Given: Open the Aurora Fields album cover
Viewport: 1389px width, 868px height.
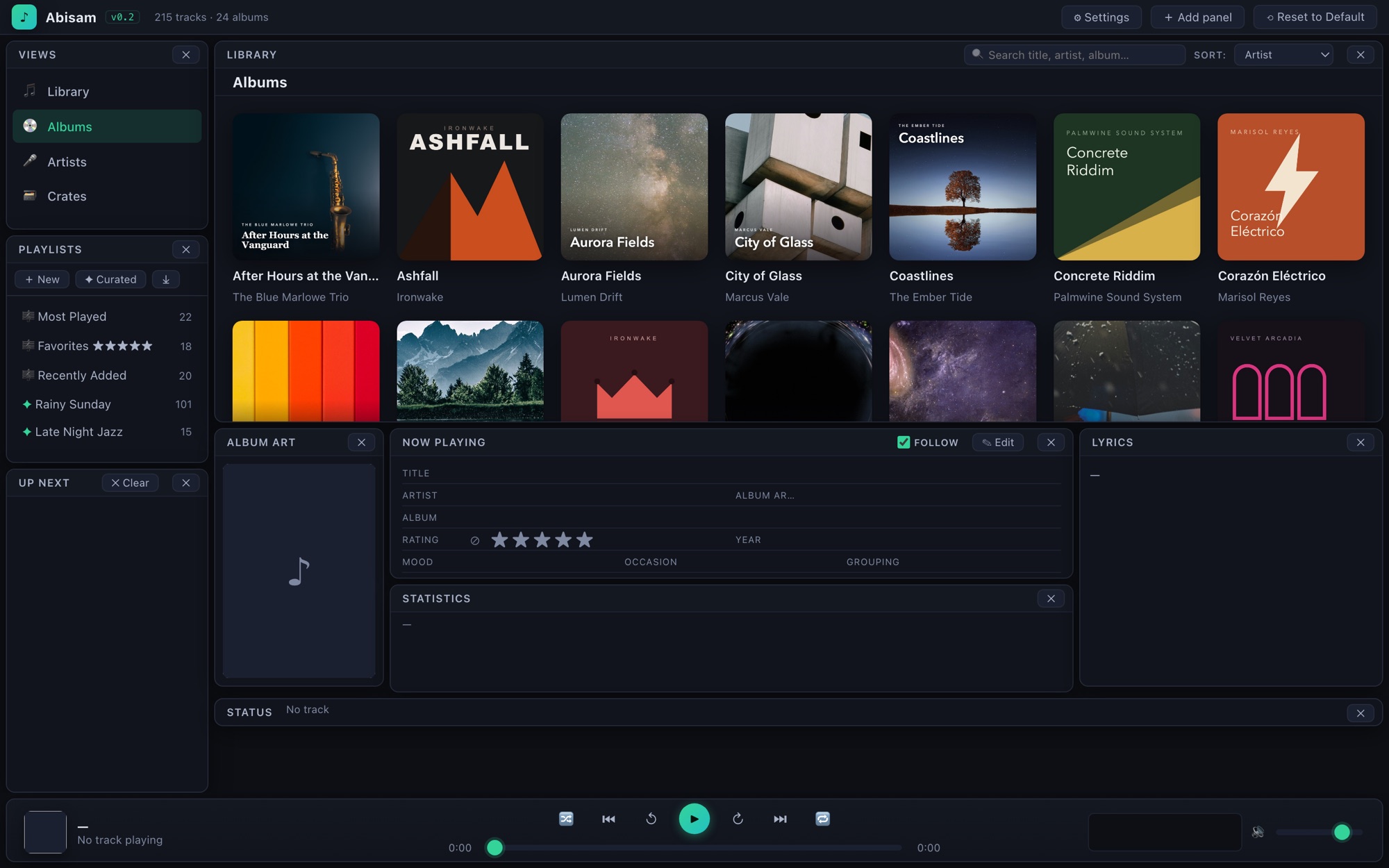Looking at the screenshot, I should [x=634, y=187].
